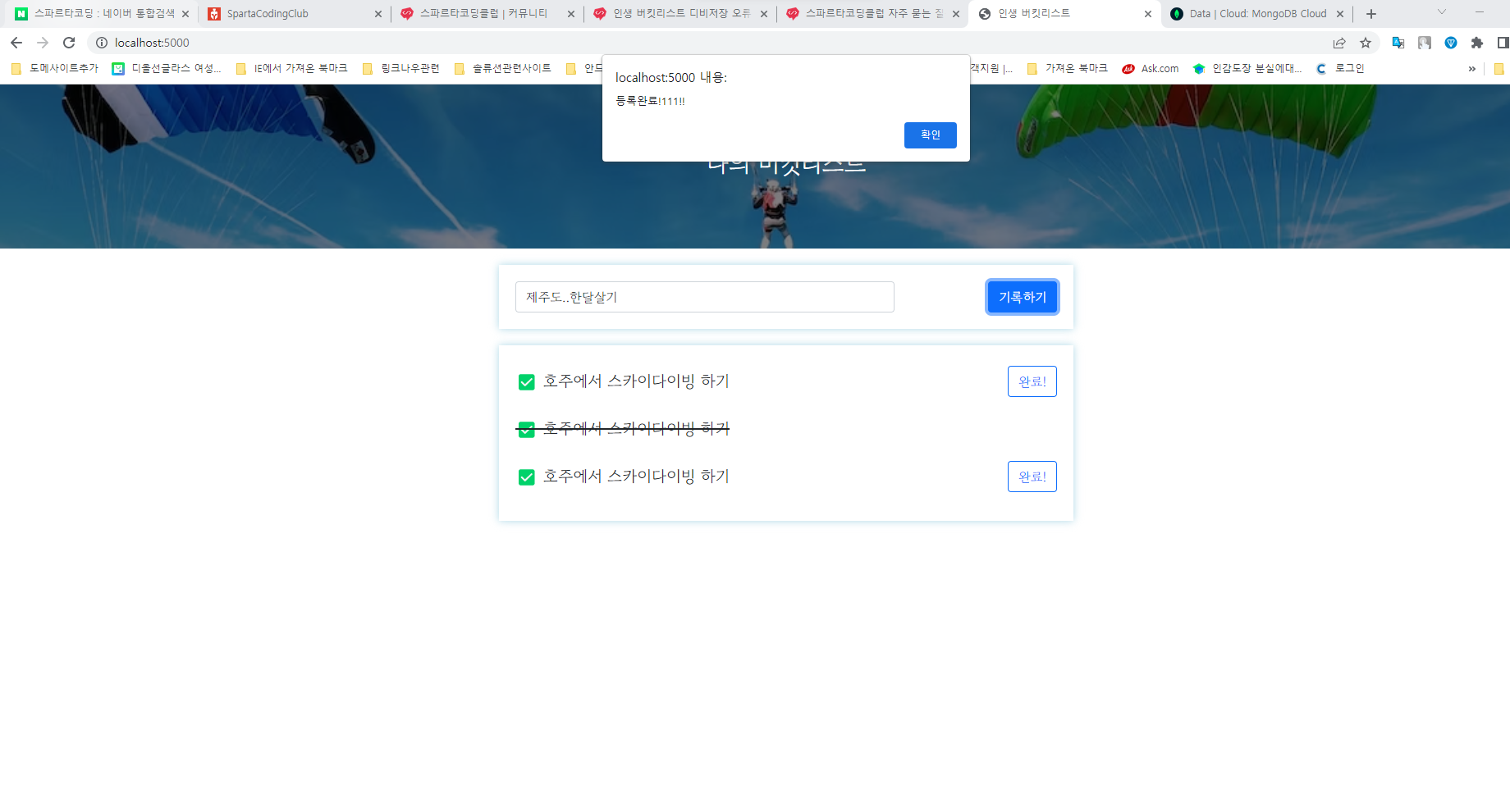Viewport: 1510px width, 812px height.
Task: Close the 자주 묻는 질문 tab
Action: pos(956,14)
